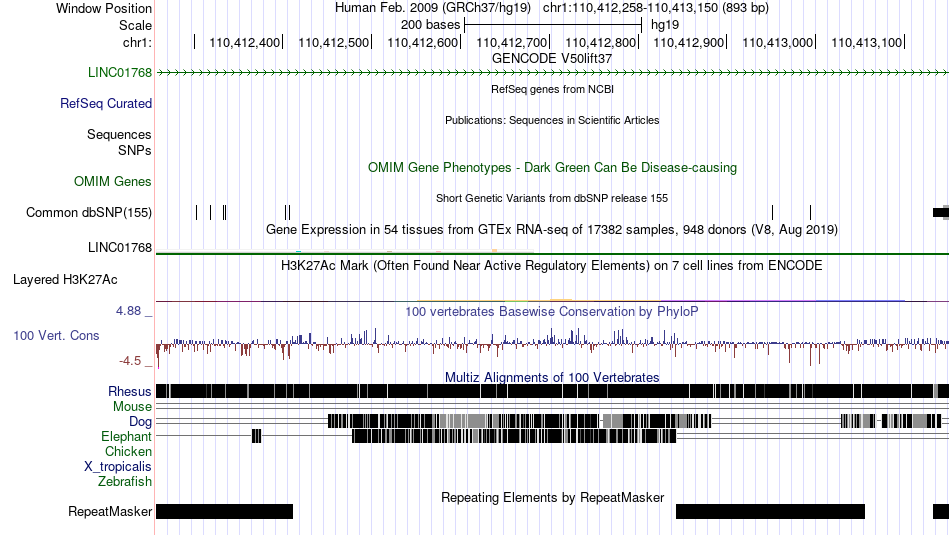The width and height of the screenshot is (950, 535).
Task: Open the OMIM Genes track label
Action: point(113,181)
